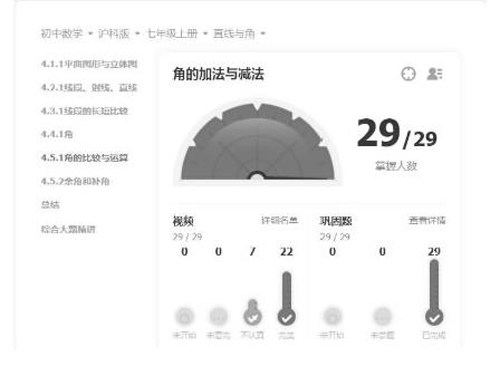The width and height of the screenshot is (500, 376).
Task: Click the video 完成 checkmark icon showing 22
Action: click(287, 316)
